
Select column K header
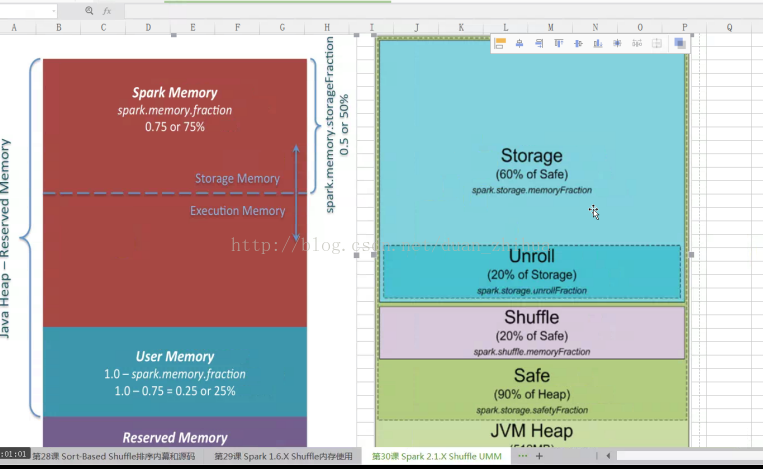click(x=461, y=28)
